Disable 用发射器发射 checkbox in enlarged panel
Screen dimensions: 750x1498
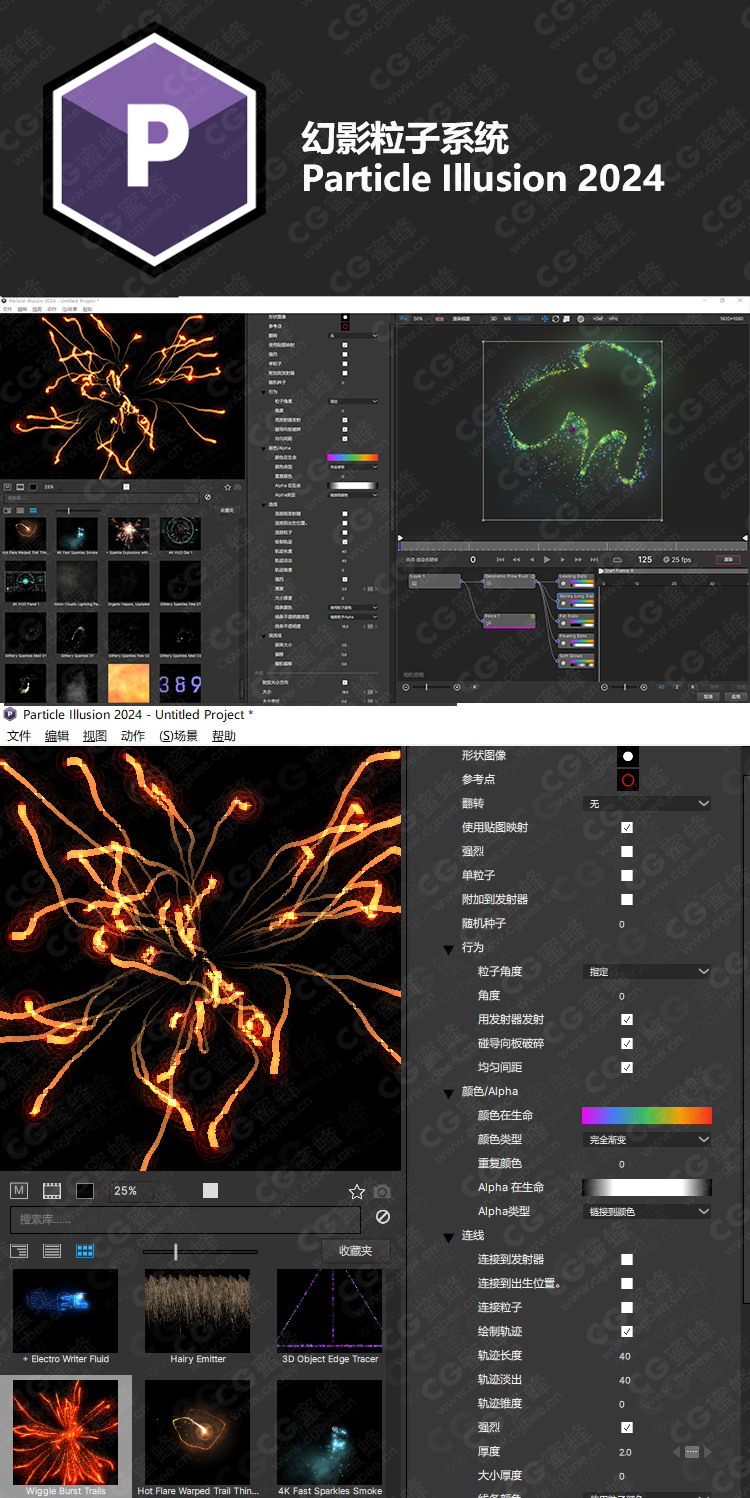click(627, 1020)
